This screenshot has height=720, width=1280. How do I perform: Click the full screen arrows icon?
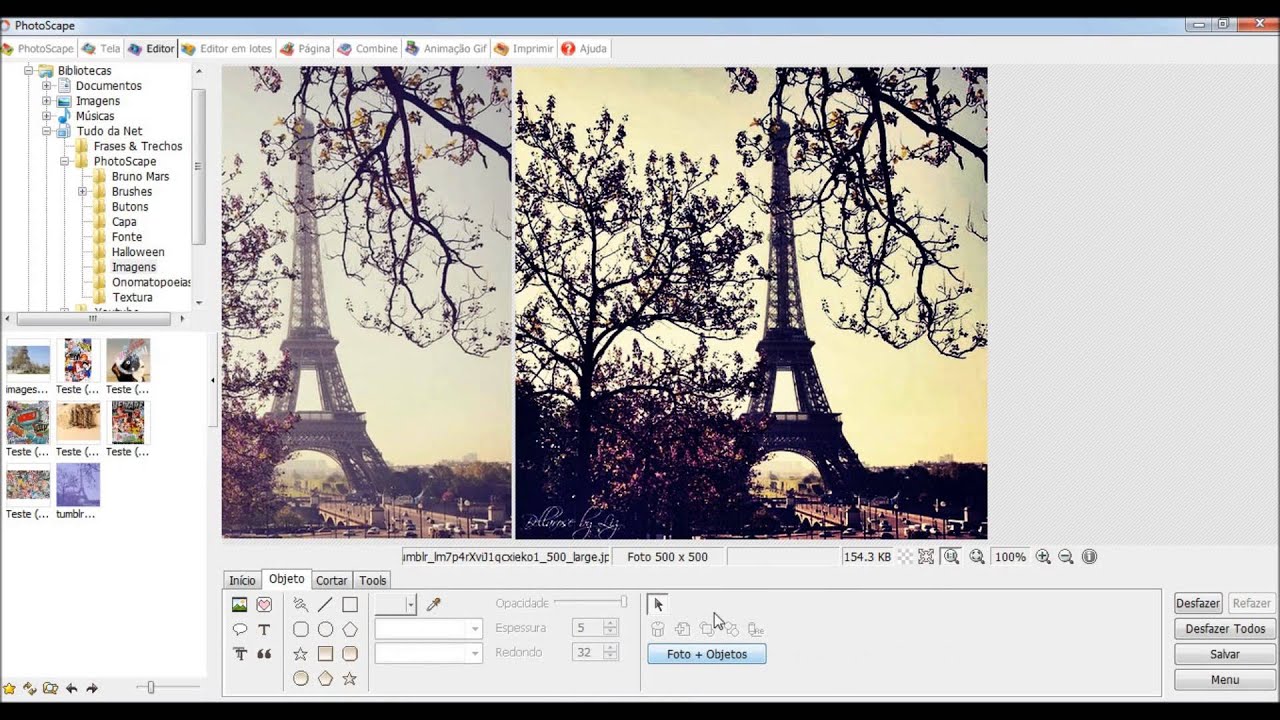tap(926, 557)
